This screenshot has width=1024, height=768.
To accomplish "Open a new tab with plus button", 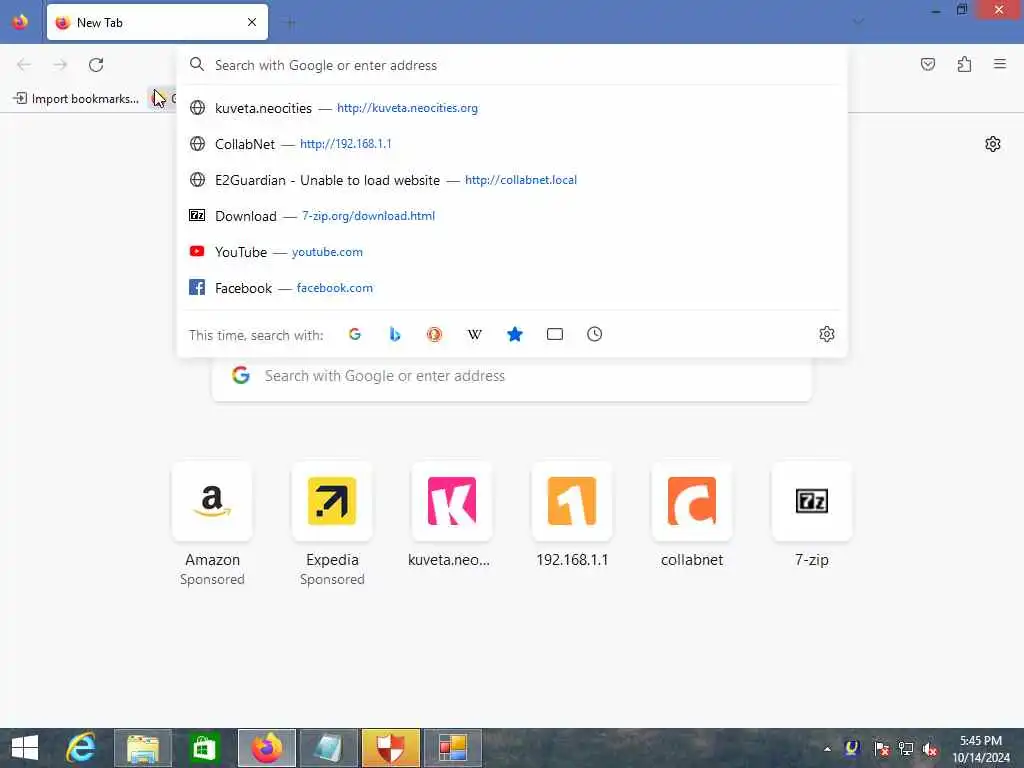I will [x=291, y=23].
